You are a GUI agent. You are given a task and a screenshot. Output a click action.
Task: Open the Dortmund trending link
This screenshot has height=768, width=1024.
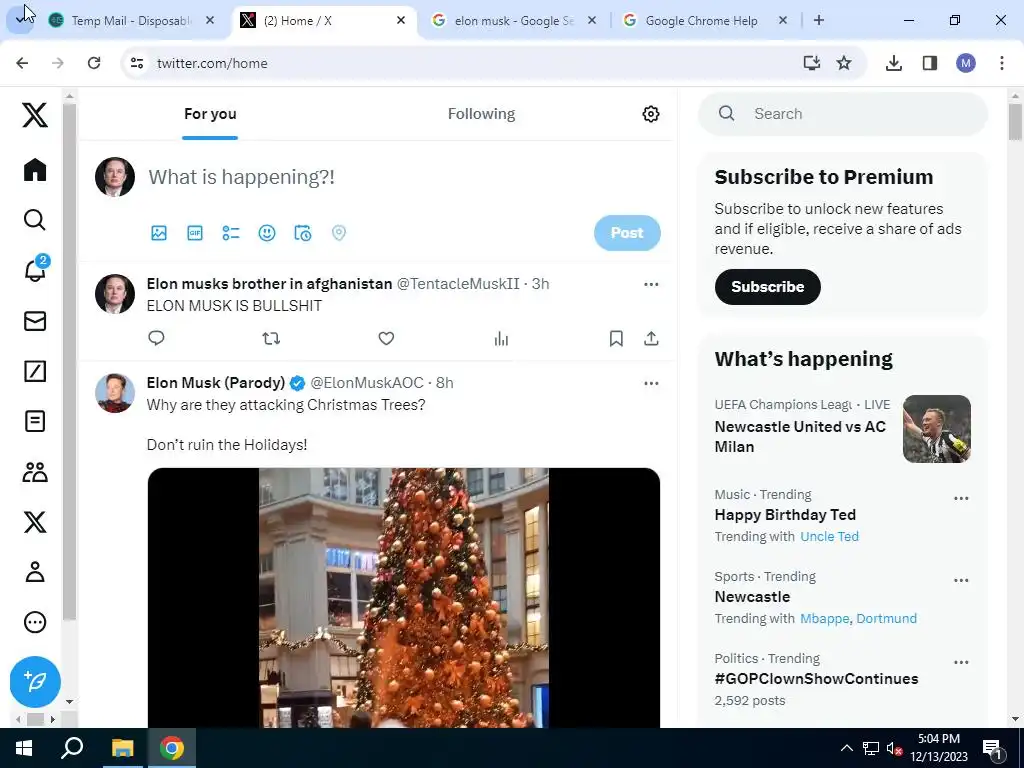[x=886, y=618]
